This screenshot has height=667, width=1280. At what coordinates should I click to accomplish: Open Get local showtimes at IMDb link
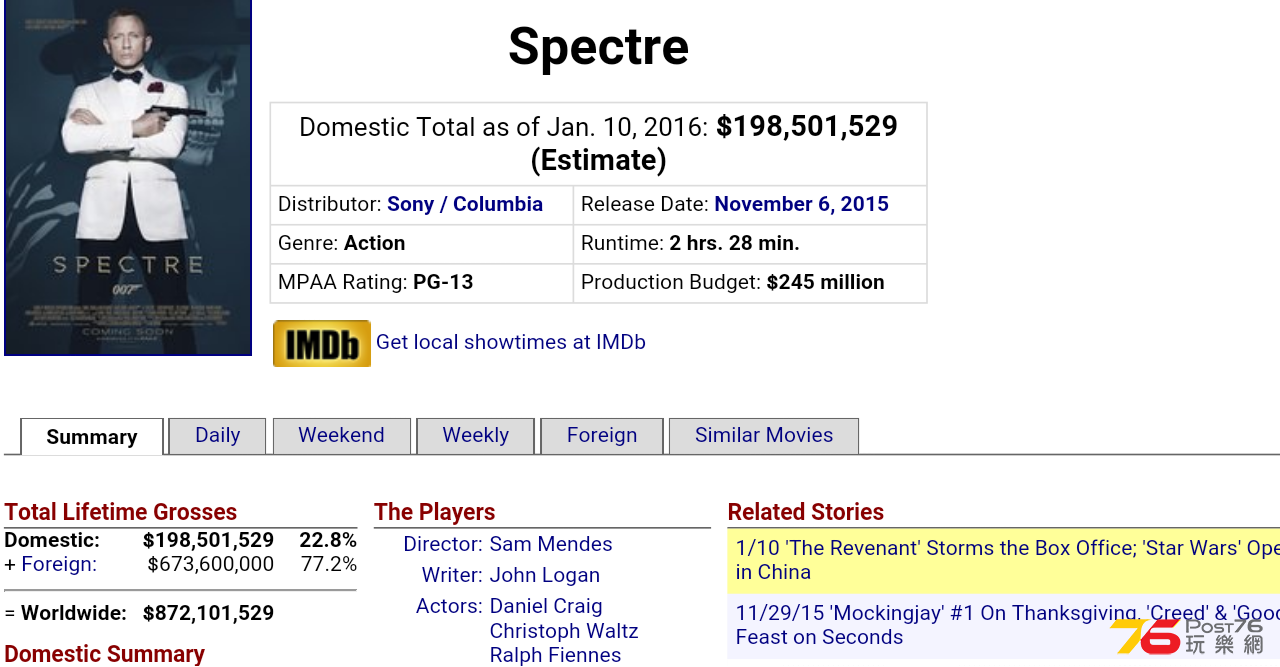(510, 342)
